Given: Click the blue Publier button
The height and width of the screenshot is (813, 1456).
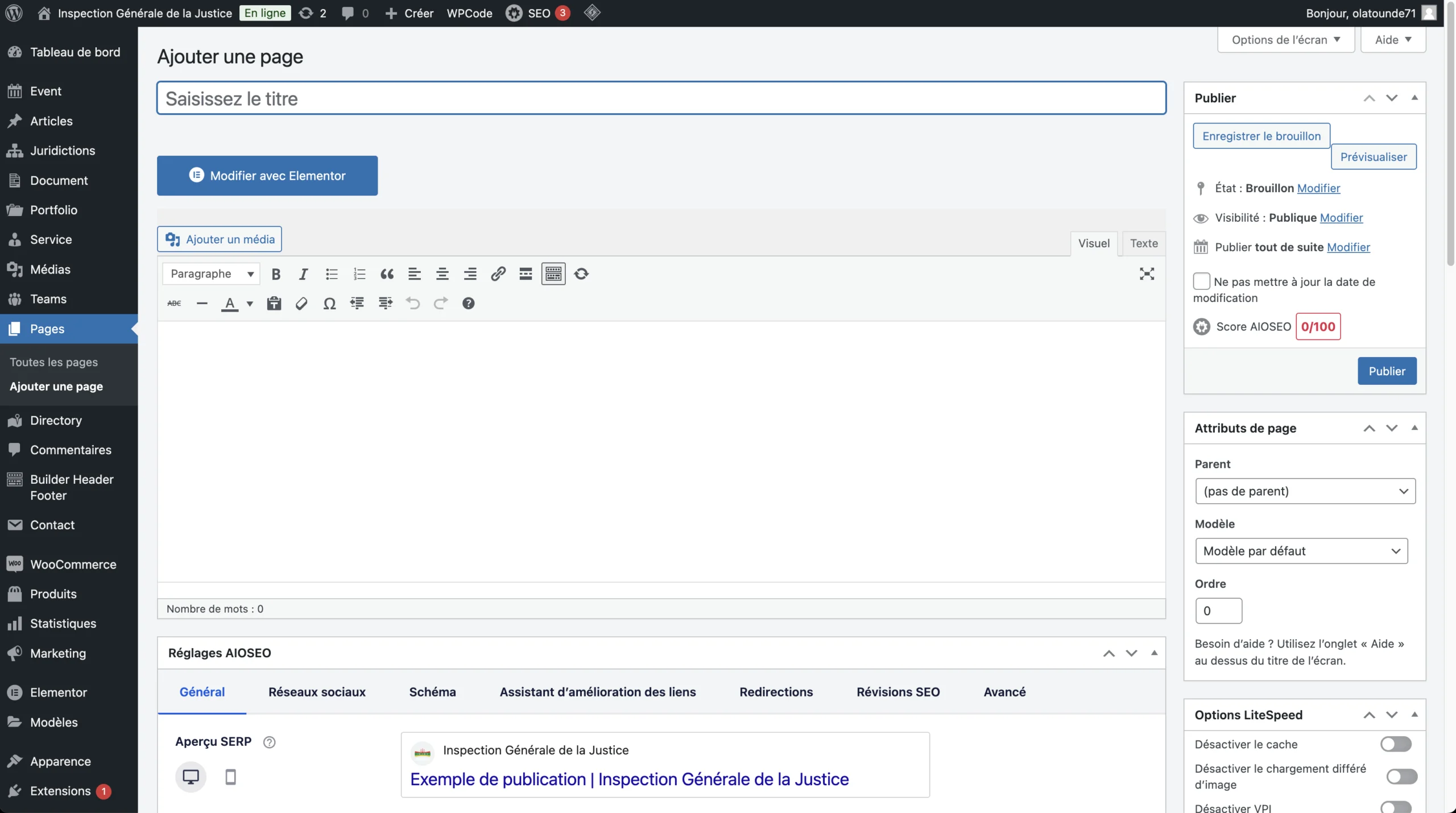Looking at the screenshot, I should tap(1386, 371).
